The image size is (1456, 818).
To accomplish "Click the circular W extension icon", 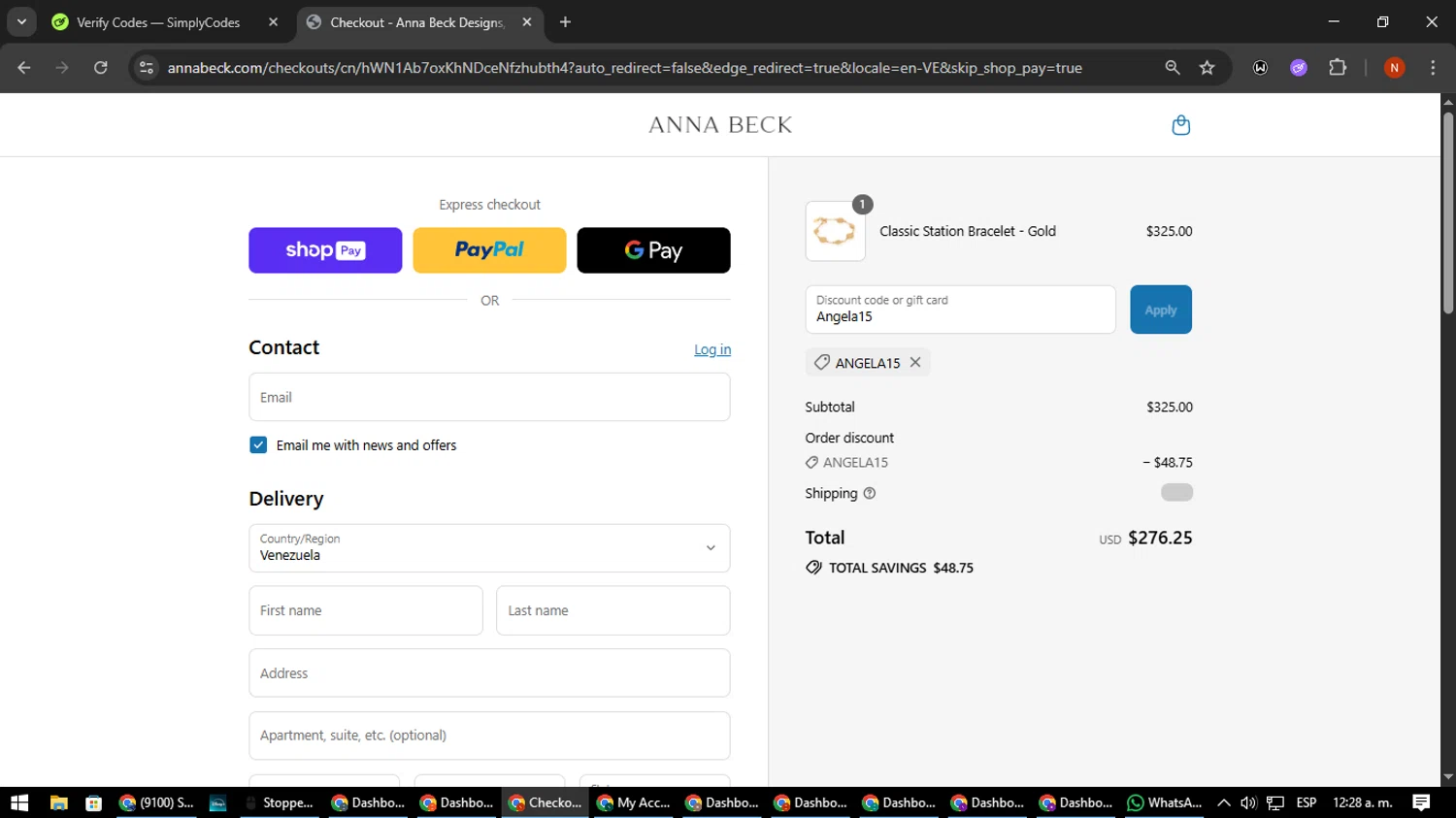I will pos(1261,68).
